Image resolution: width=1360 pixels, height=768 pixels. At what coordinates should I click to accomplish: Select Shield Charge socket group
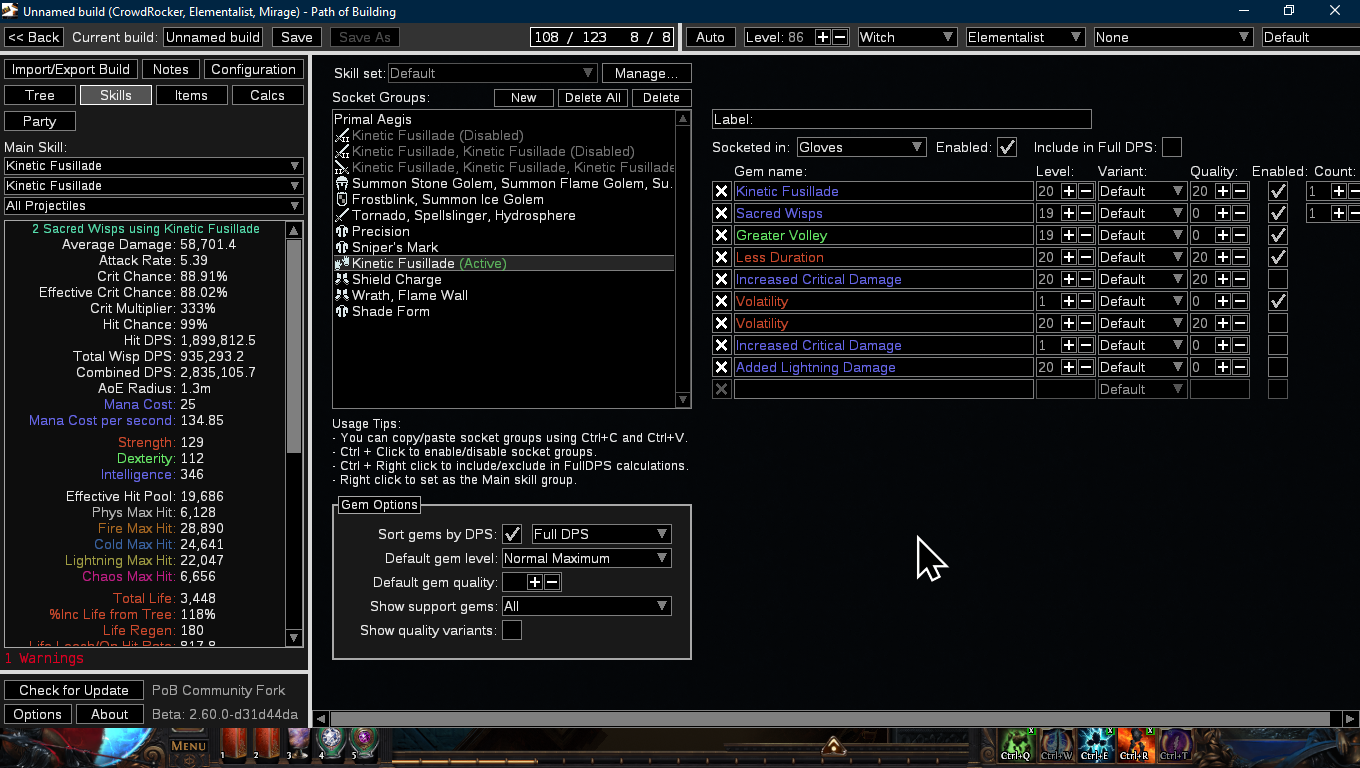tap(504, 279)
